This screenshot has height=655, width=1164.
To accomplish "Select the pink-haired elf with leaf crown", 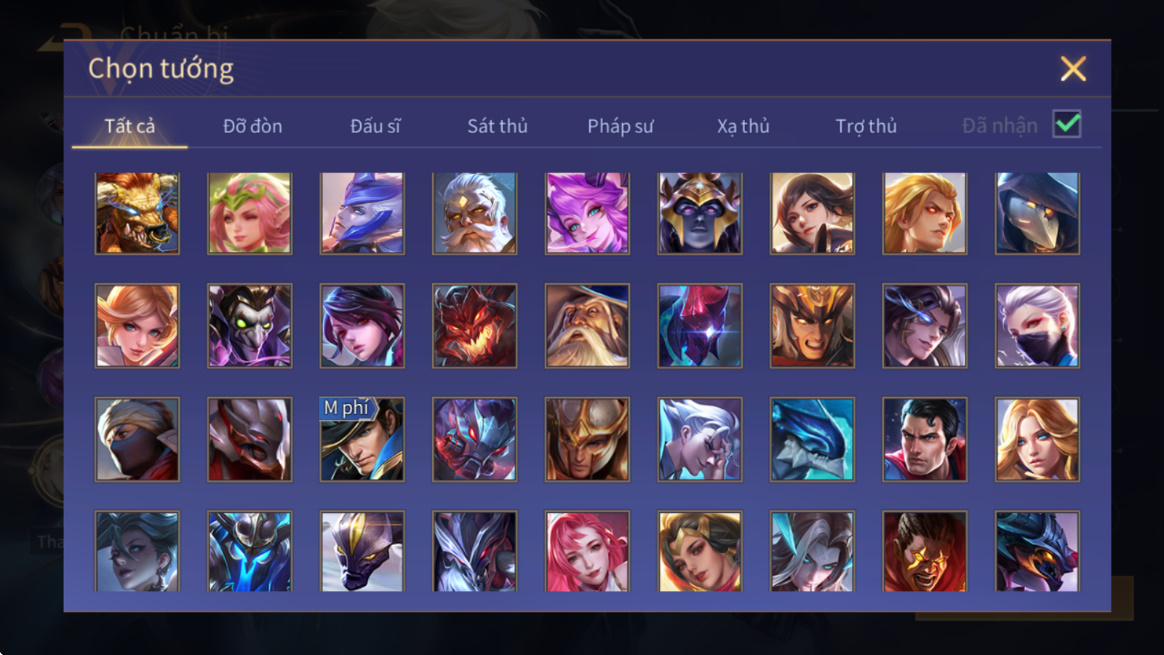I will pyautogui.click(x=249, y=213).
